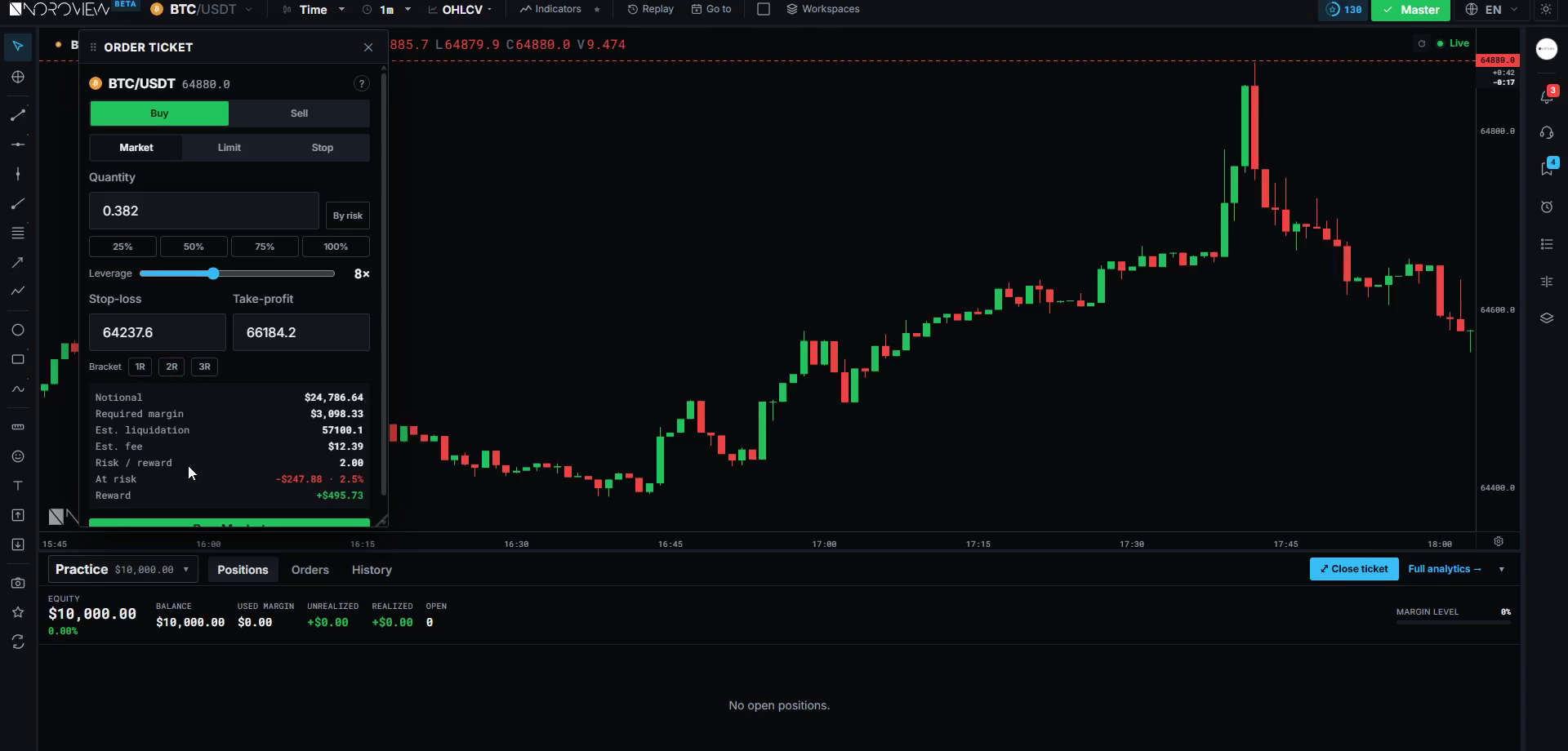
Task: Open the 1m timeframe dropdown
Action: (x=387, y=10)
